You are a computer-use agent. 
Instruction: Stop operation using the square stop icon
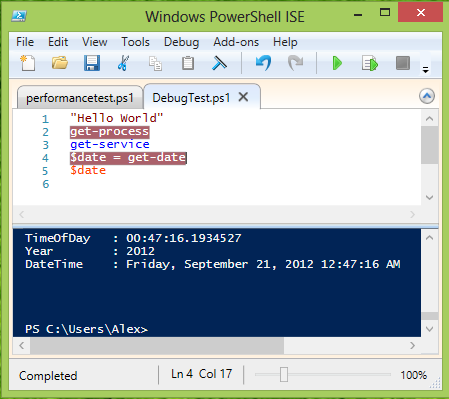(x=403, y=63)
